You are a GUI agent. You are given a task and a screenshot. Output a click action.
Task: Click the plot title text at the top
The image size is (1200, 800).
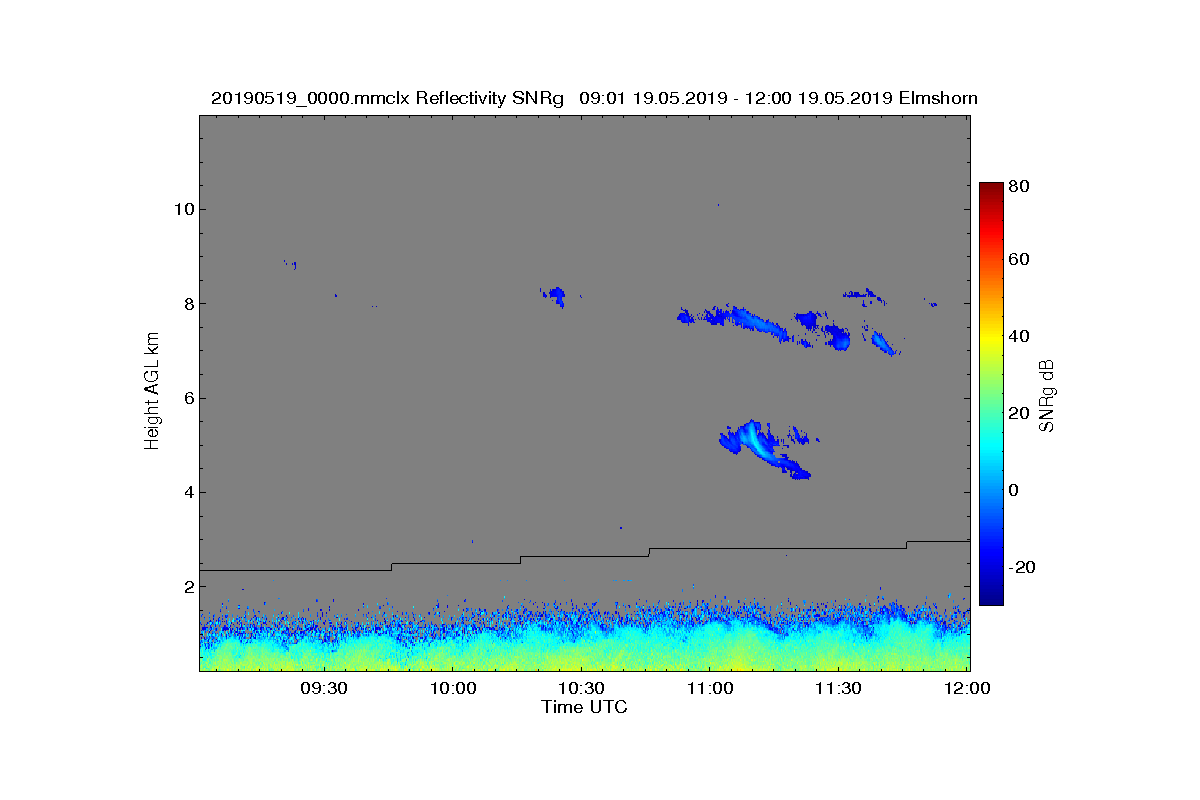(x=594, y=98)
